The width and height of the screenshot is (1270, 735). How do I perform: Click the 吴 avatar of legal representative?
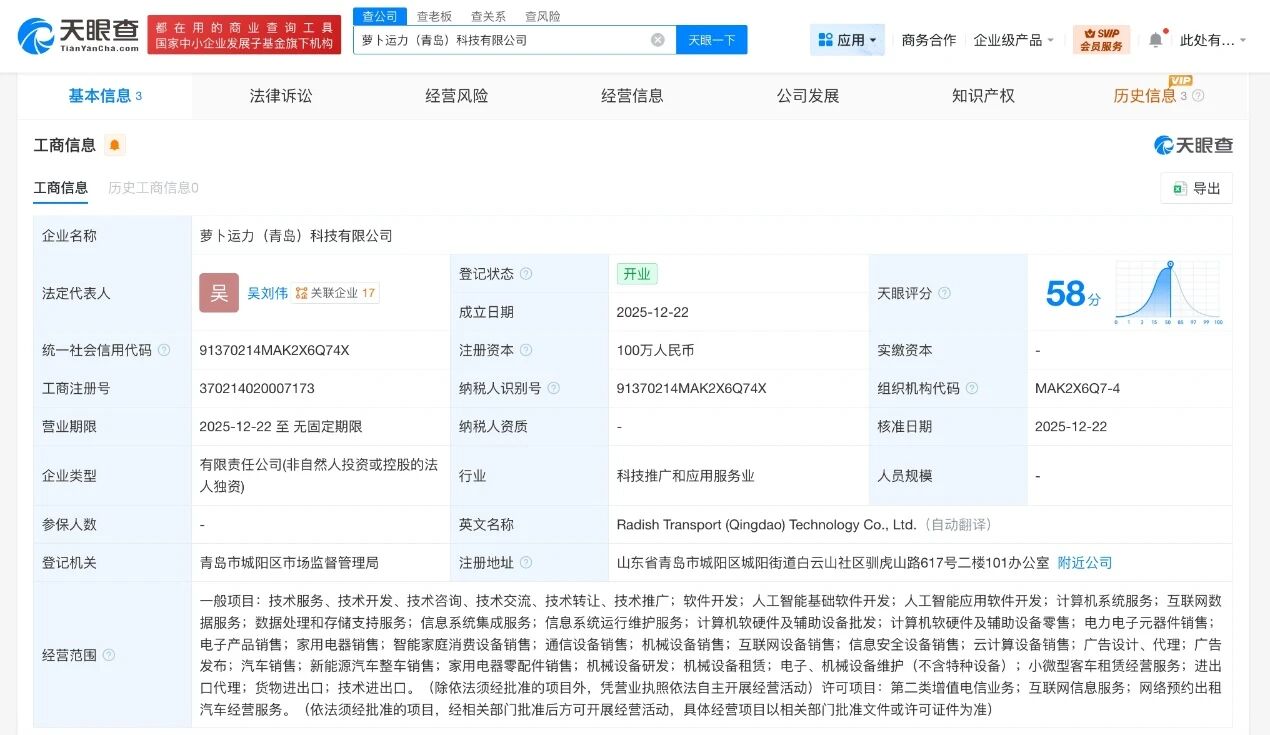click(219, 293)
